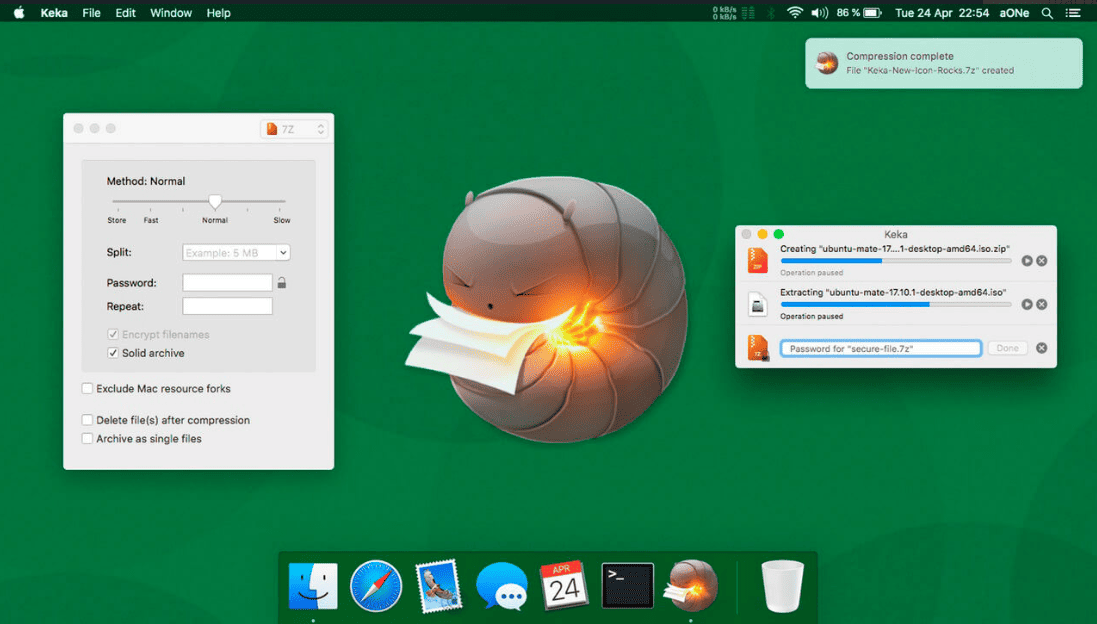The height and width of the screenshot is (624, 1097).
Task: Resume the ubuntu-mate zip creation operation
Action: (1026, 261)
